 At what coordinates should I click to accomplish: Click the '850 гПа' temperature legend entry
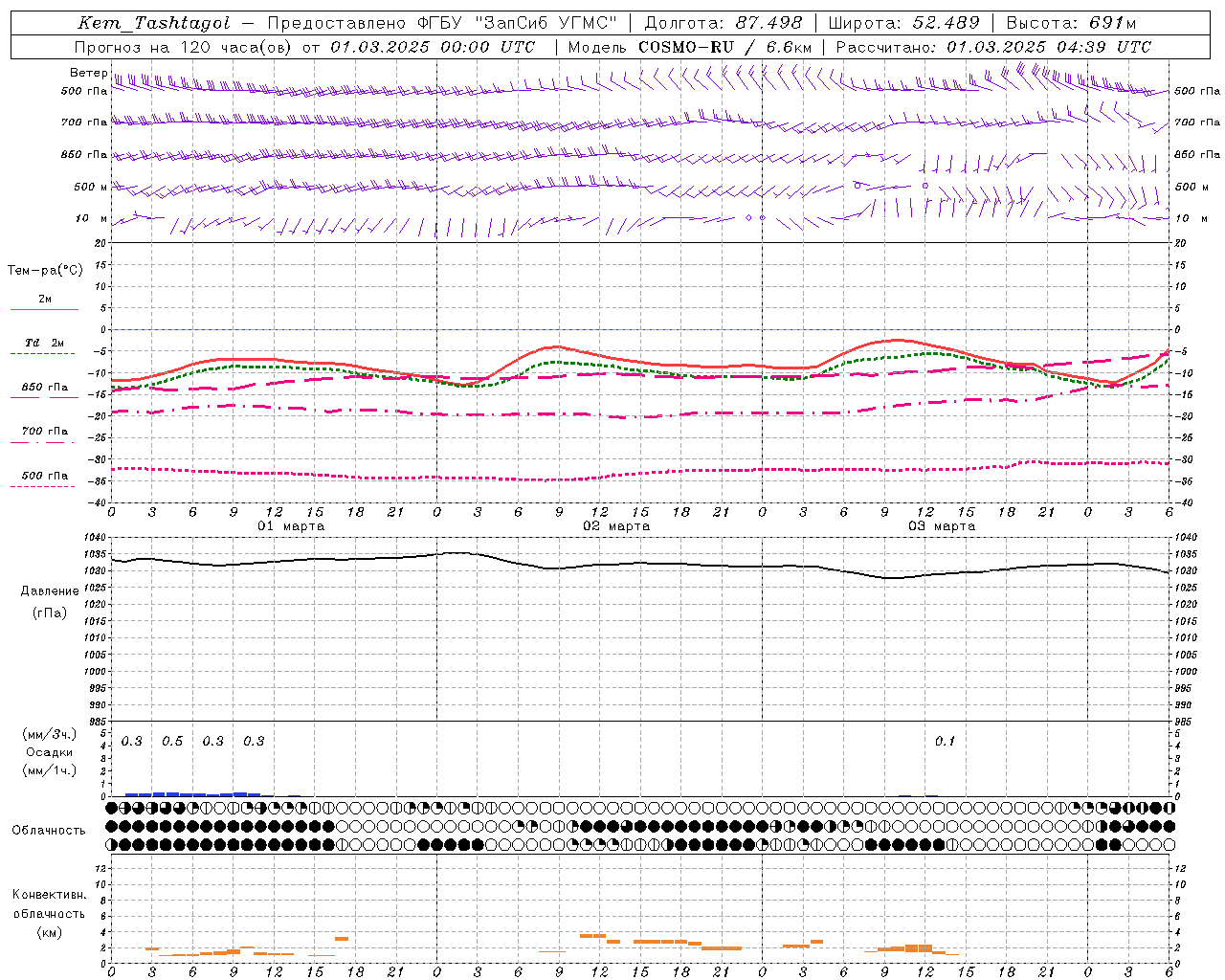pyautogui.click(x=44, y=388)
